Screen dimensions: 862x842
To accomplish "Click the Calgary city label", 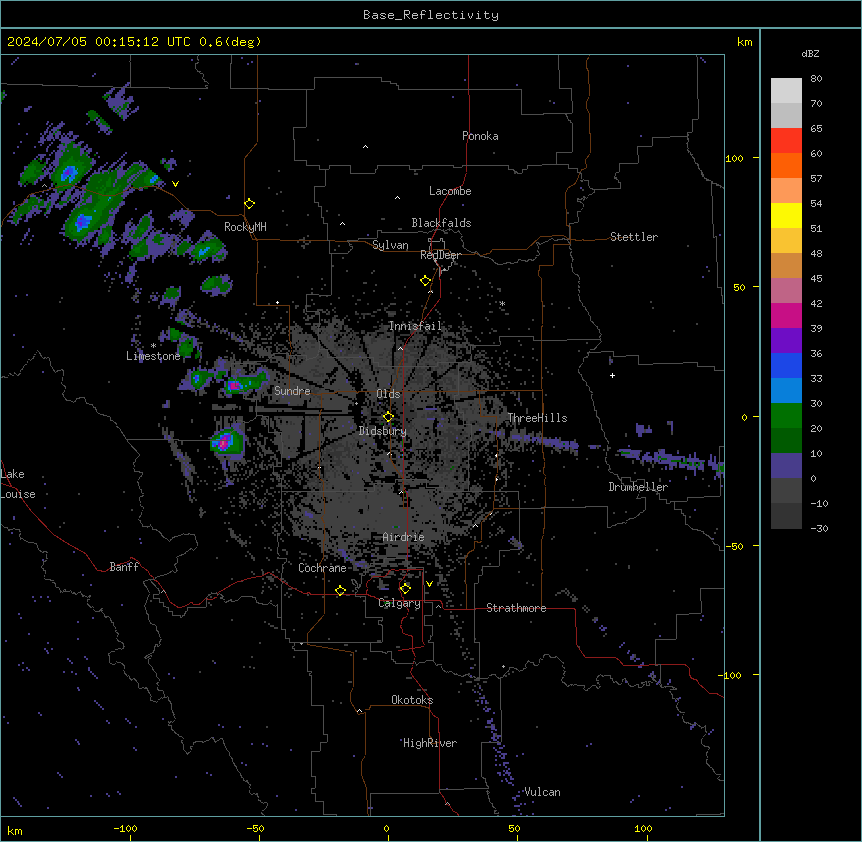I will point(399,603).
